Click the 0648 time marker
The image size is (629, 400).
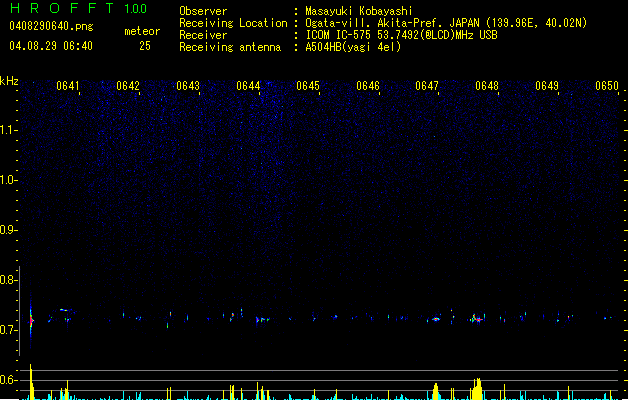(487, 86)
